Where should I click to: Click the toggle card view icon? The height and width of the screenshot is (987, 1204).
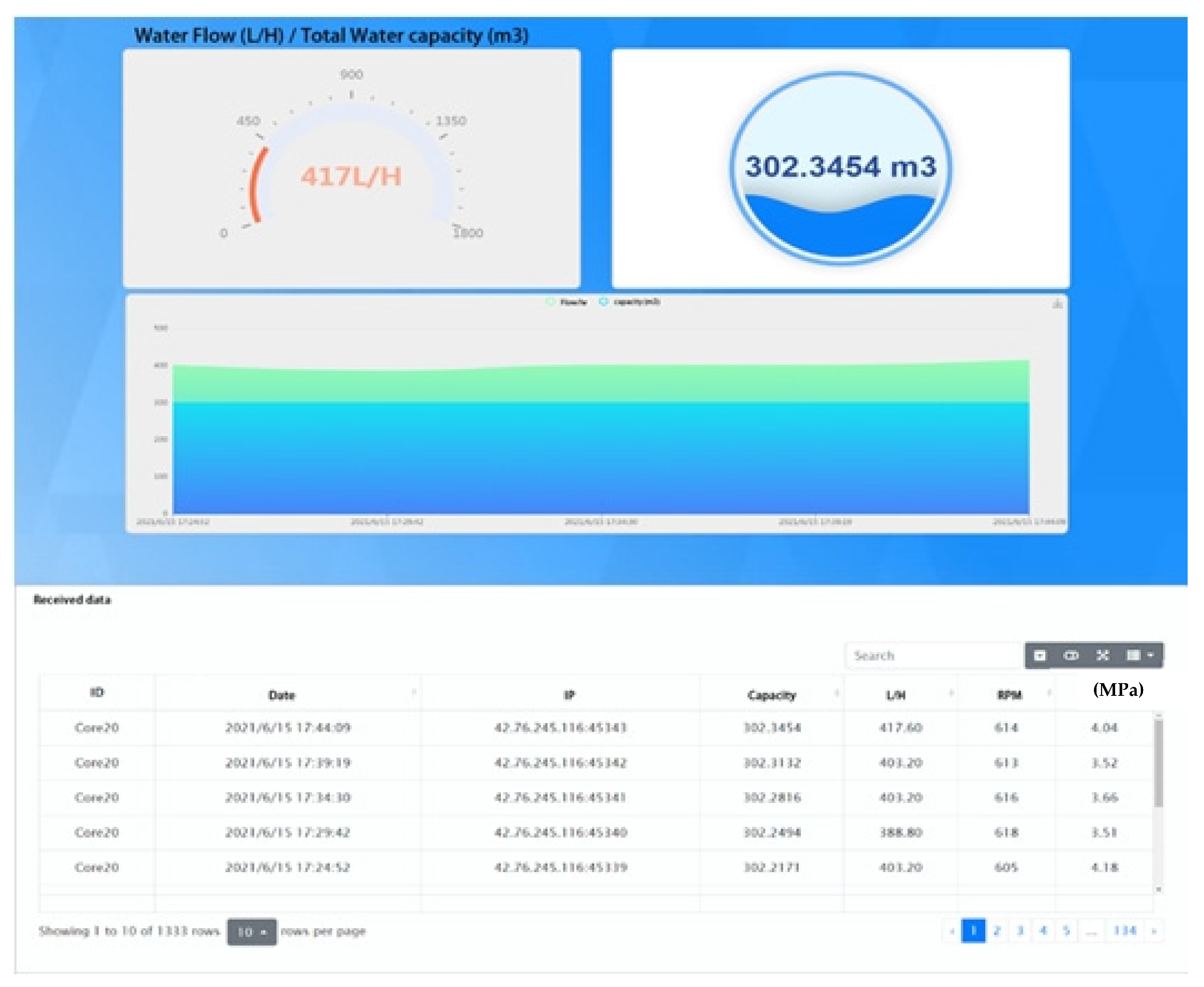point(1071,656)
